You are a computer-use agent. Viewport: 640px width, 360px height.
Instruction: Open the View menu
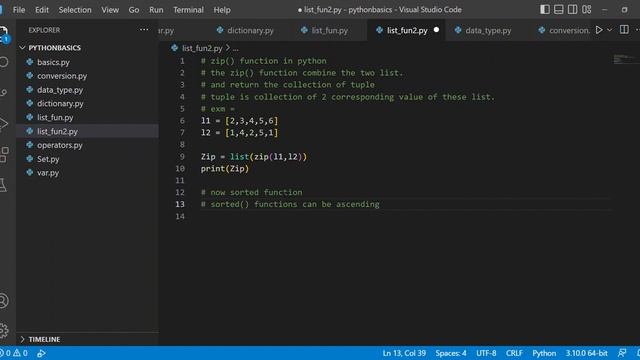point(110,10)
